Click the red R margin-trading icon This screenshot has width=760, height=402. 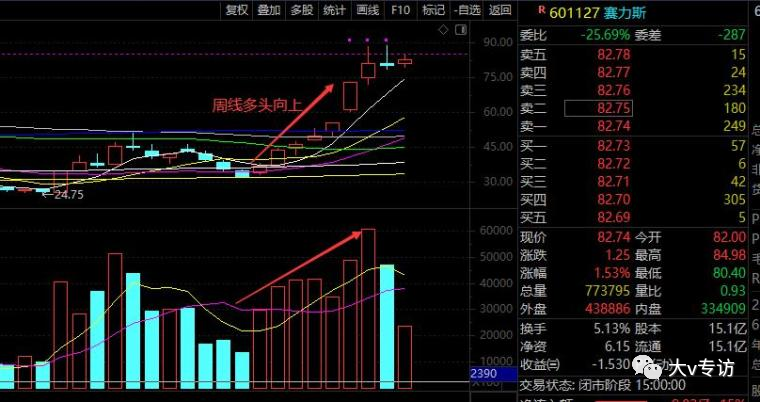click(x=541, y=9)
